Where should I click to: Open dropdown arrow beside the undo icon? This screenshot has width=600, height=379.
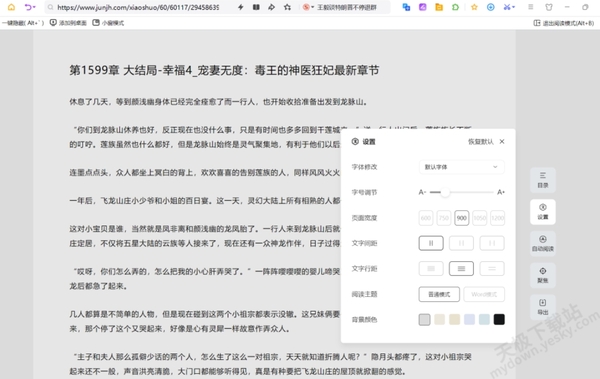[34, 7]
